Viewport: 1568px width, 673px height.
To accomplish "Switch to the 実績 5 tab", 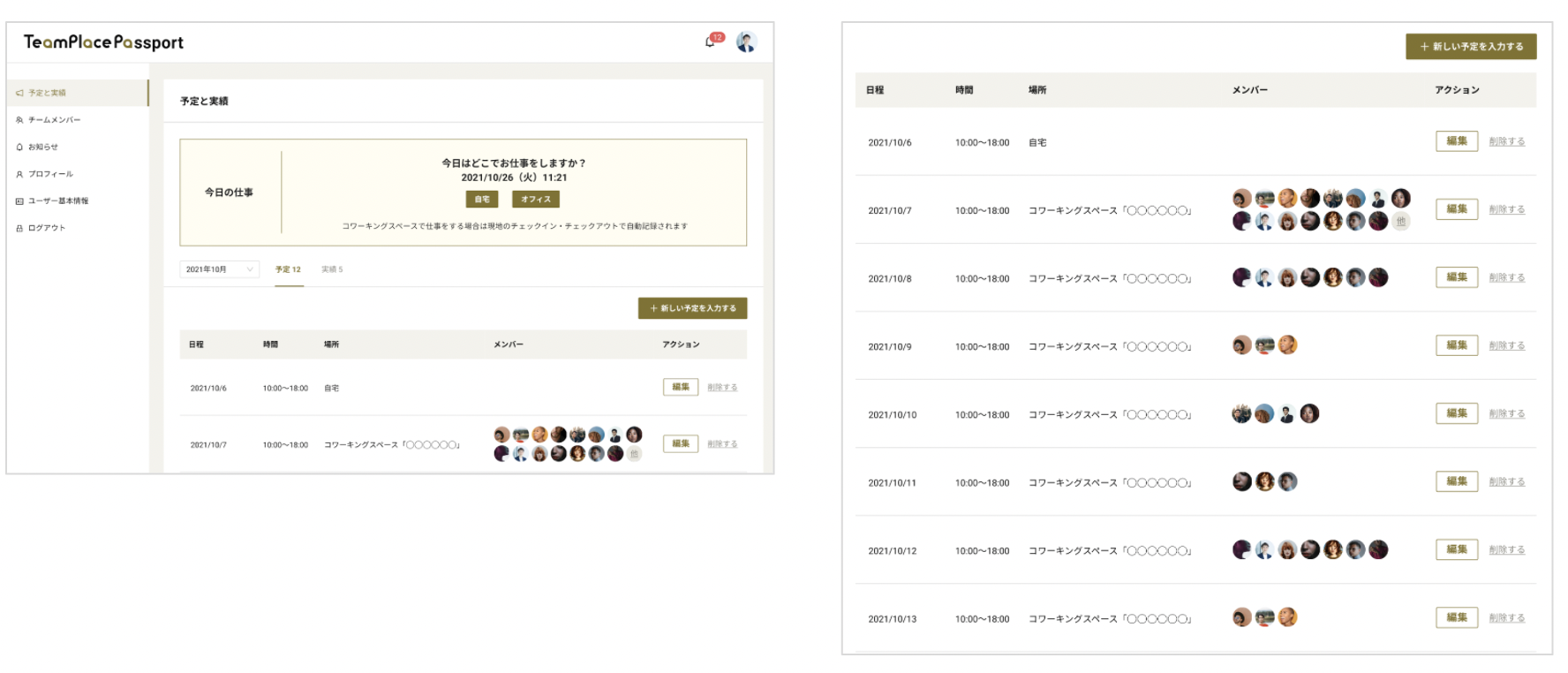I will click(332, 269).
